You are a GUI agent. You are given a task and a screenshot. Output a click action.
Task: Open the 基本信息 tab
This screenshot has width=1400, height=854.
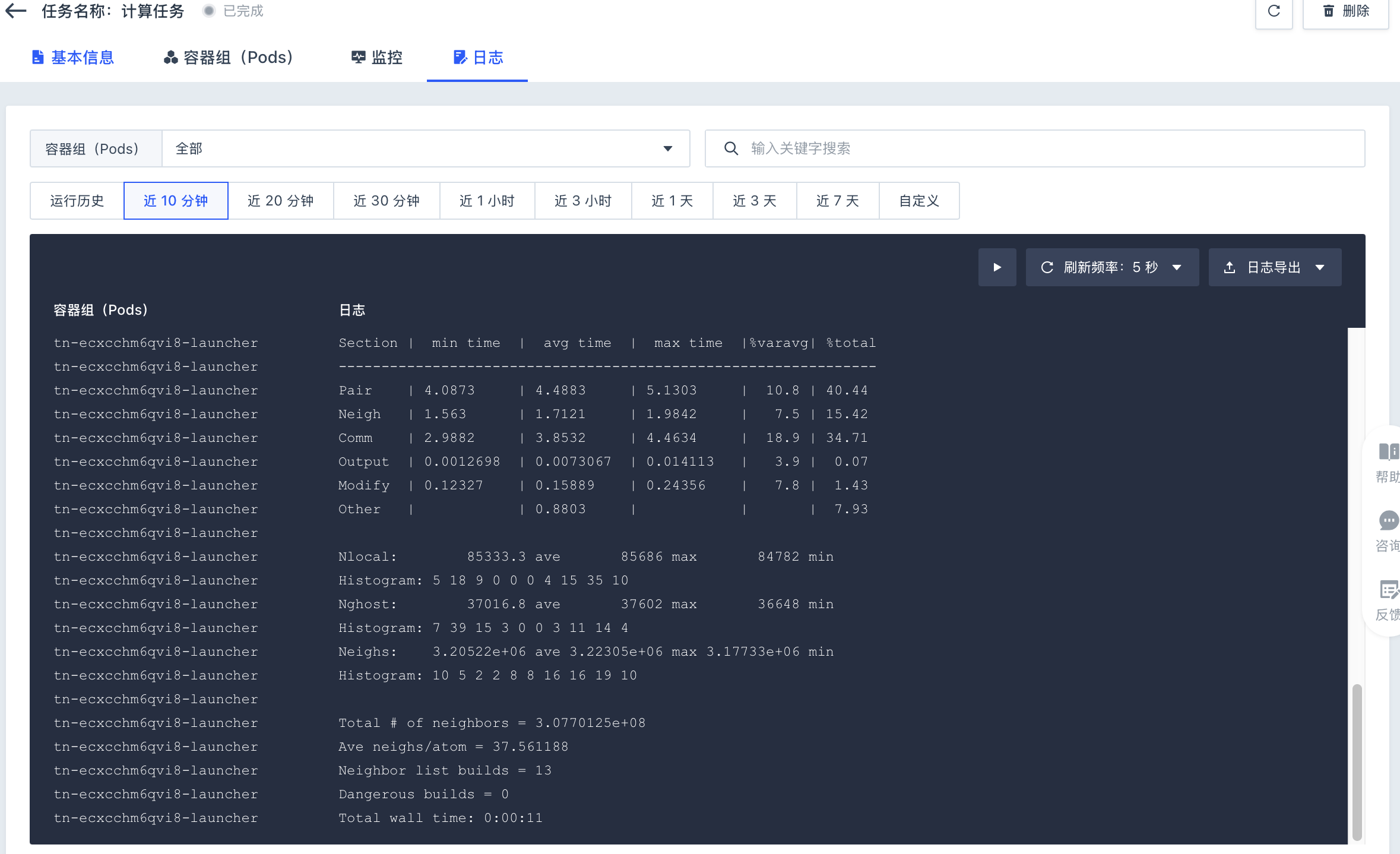(x=72, y=58)
